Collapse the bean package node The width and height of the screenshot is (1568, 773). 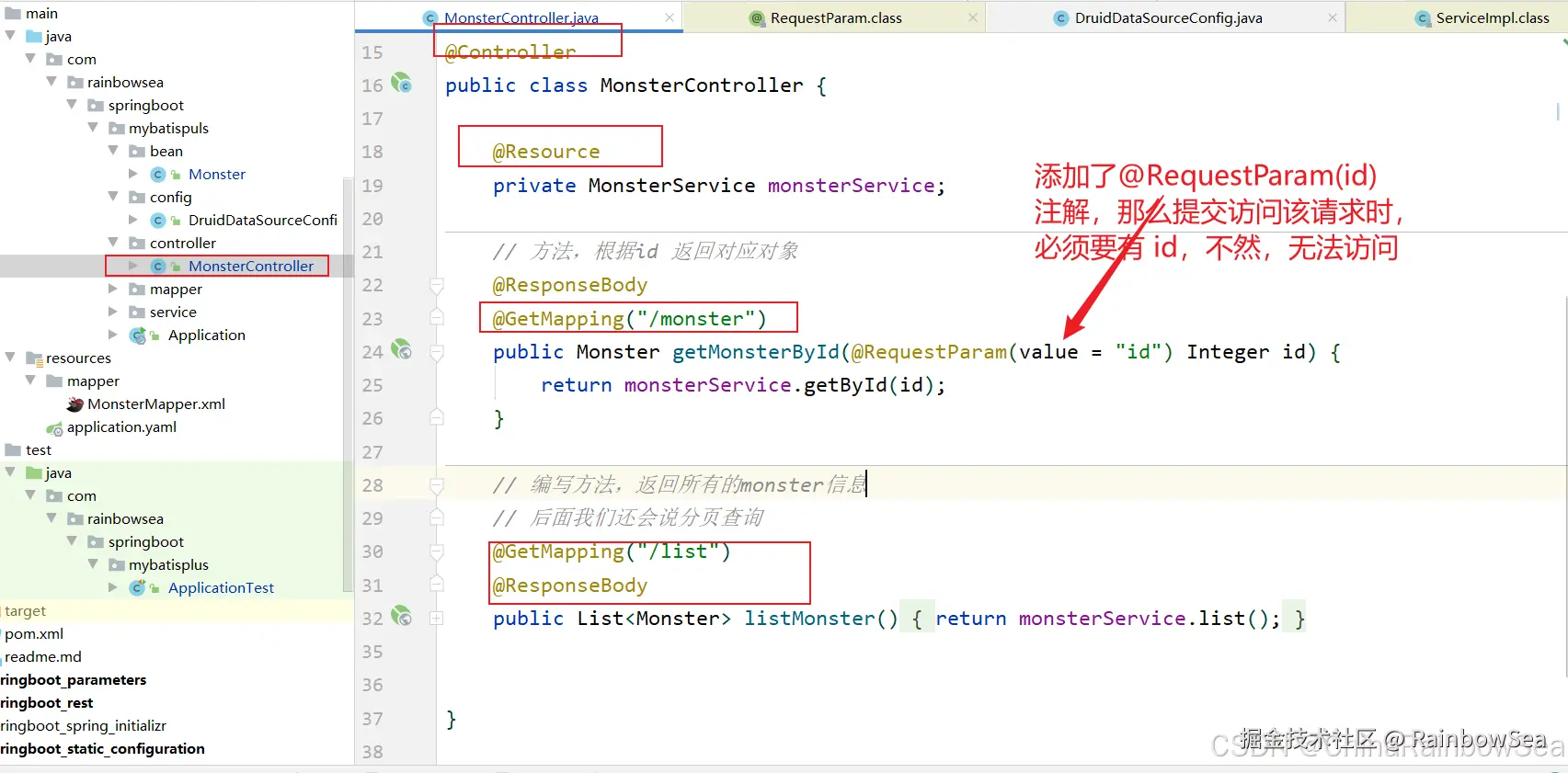[x=113, y=150]
